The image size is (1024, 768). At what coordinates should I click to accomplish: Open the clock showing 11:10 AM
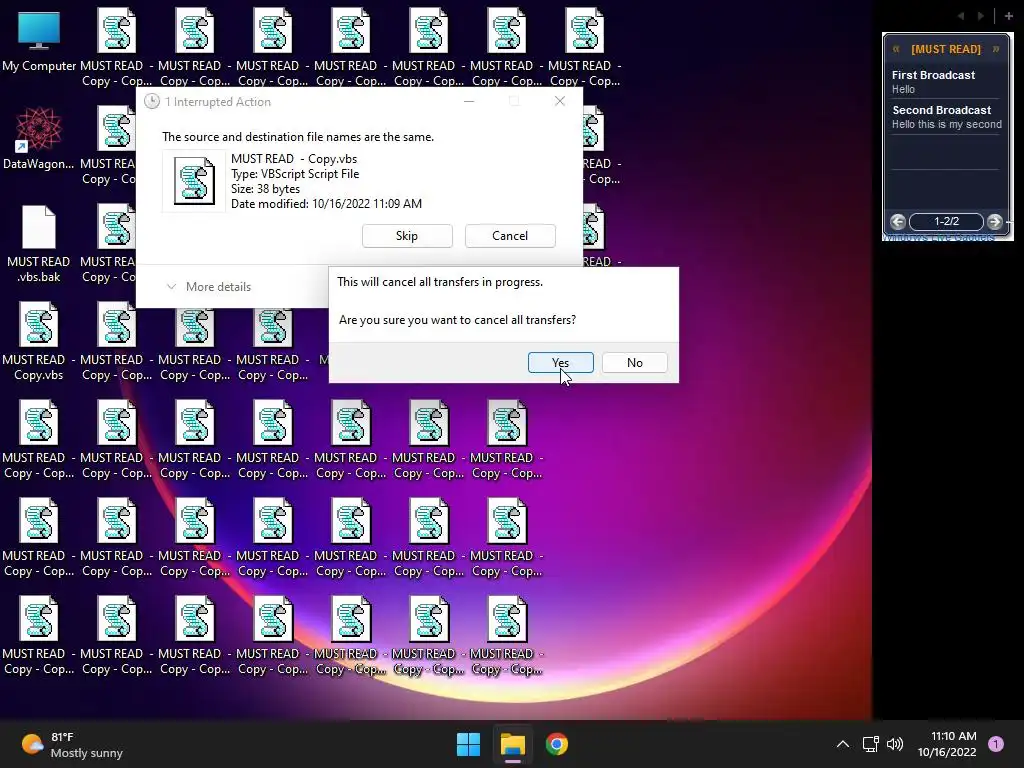coord(947,744)
